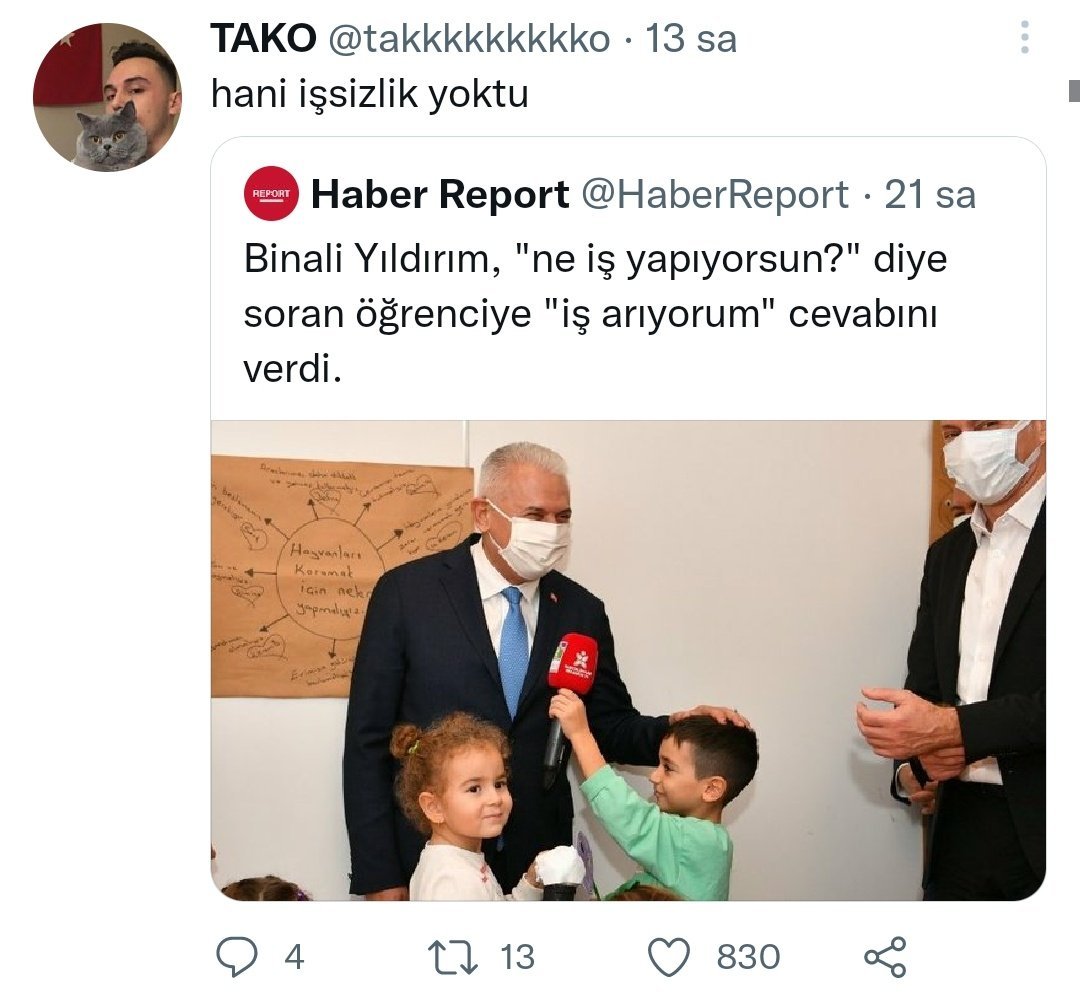This screenshot has height=994, width=1080.
Task: Open the 13 sa tweet timestamp
Action: pos(691,39)
